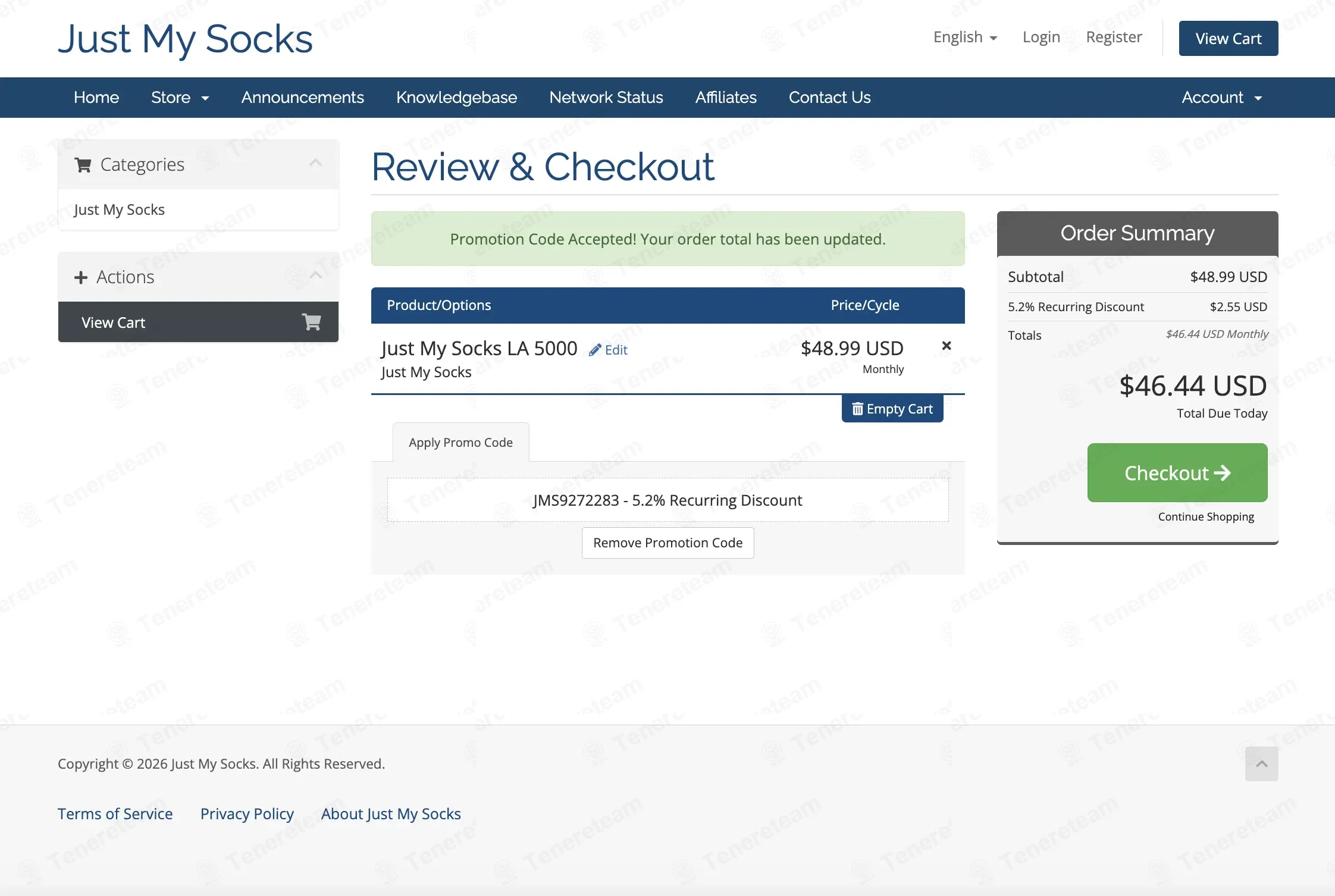The image size is (1335, 896).
Task: Remove Just My Socks LA 5000 item
Action: click(947, 346)
